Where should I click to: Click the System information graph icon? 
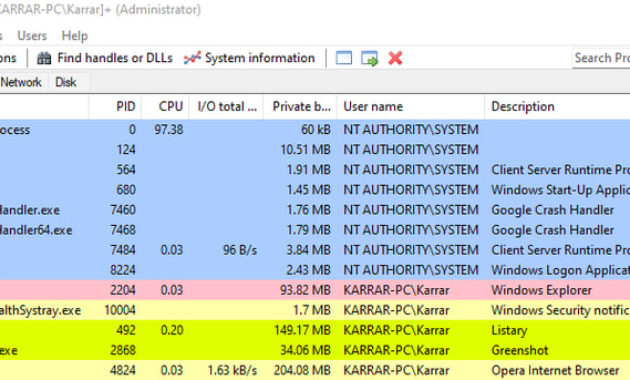(x=192, y=58)
